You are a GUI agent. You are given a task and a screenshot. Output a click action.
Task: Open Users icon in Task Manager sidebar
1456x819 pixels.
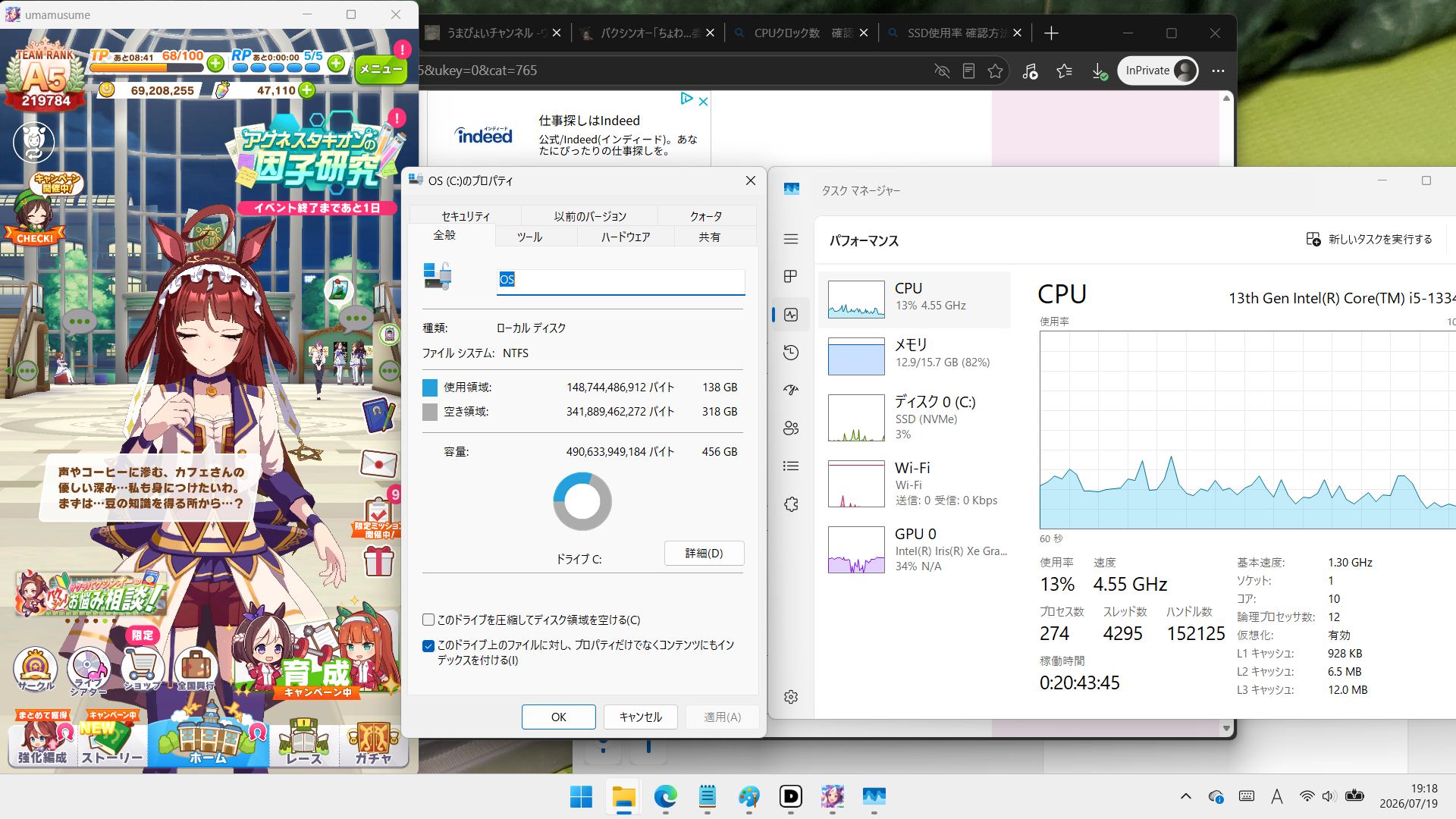(791, 428)
